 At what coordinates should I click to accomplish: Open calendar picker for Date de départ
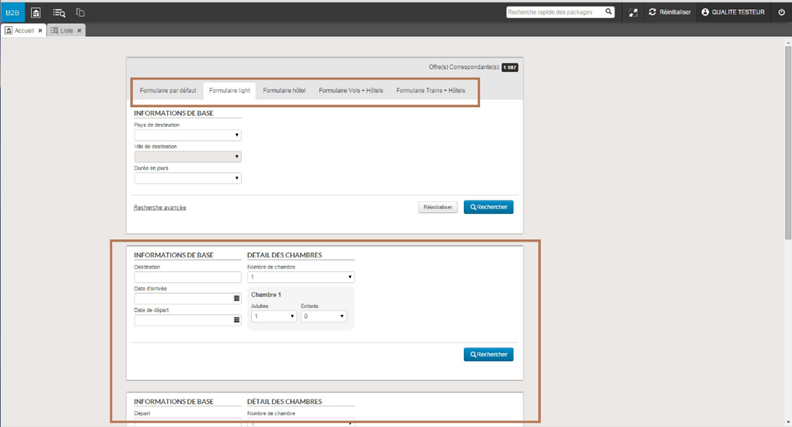(x=237, y=320)
